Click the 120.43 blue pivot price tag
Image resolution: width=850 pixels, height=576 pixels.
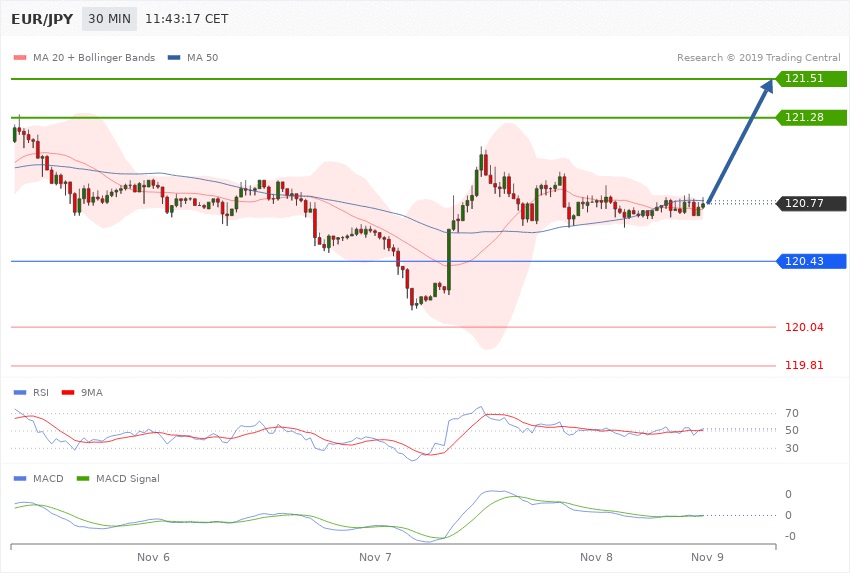point(812,261)
